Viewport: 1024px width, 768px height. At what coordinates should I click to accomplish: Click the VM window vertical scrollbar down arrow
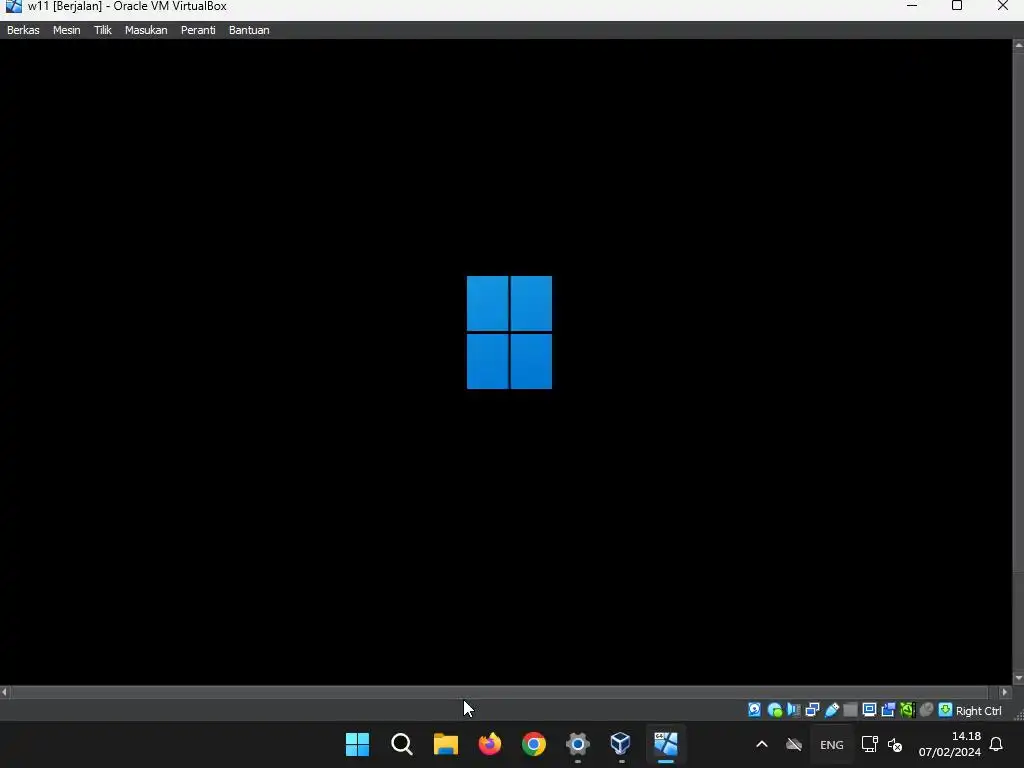click(1018, 679)
